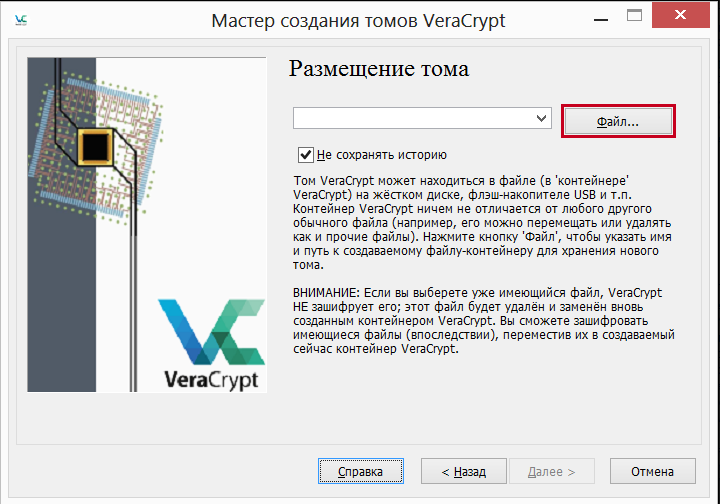Click the Файл... button to choose container file

618,121
